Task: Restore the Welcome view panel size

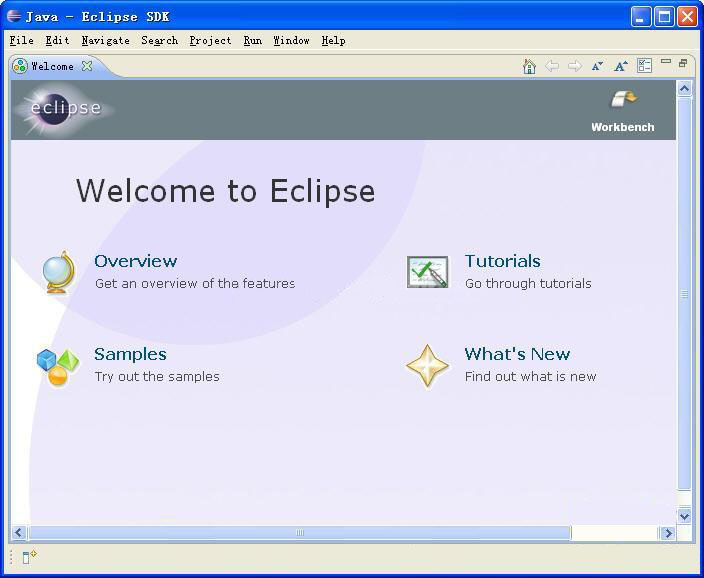Action: (683, 63)
